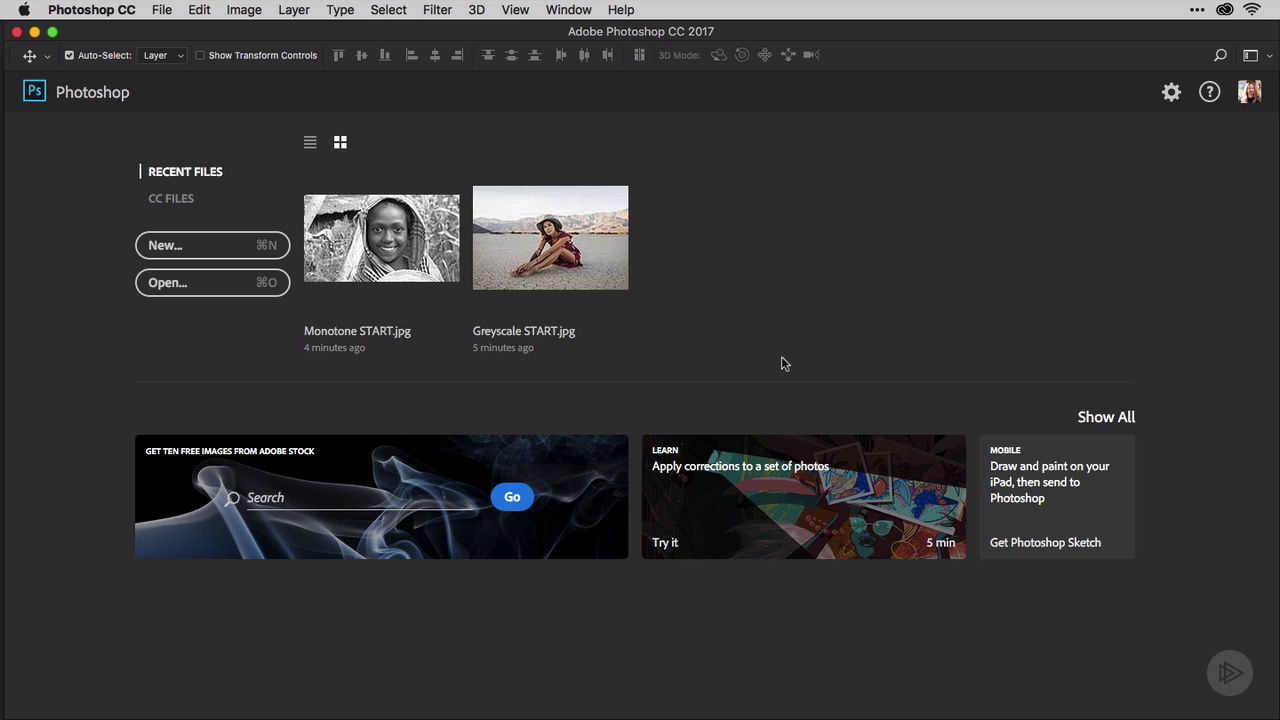Viewport: 1280px width, 720px height.
Task: Click Try it on the Learn card
Action: (x=665, y=543)
